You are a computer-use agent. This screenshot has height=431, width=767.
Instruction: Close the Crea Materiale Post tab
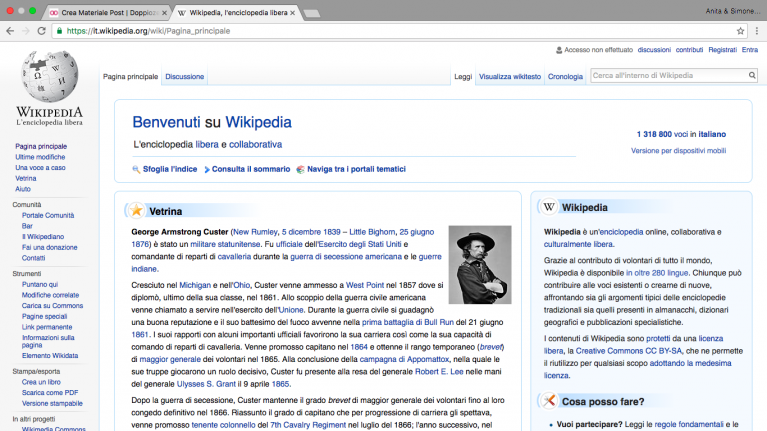point(164,13)
